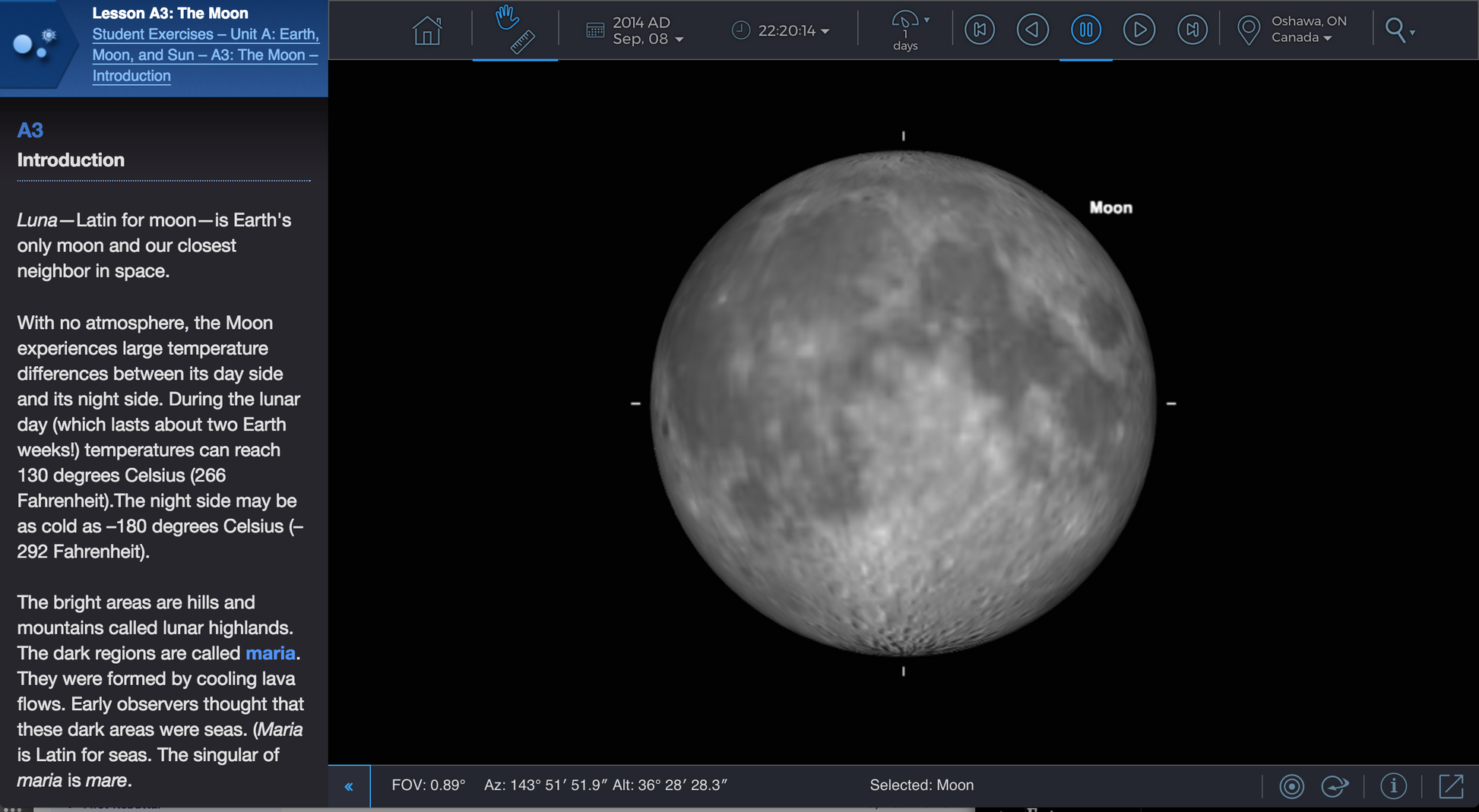Click the centre-on-target icon in status bar
This screenshot has width=1479, height=812.
tap(1291, 786)
